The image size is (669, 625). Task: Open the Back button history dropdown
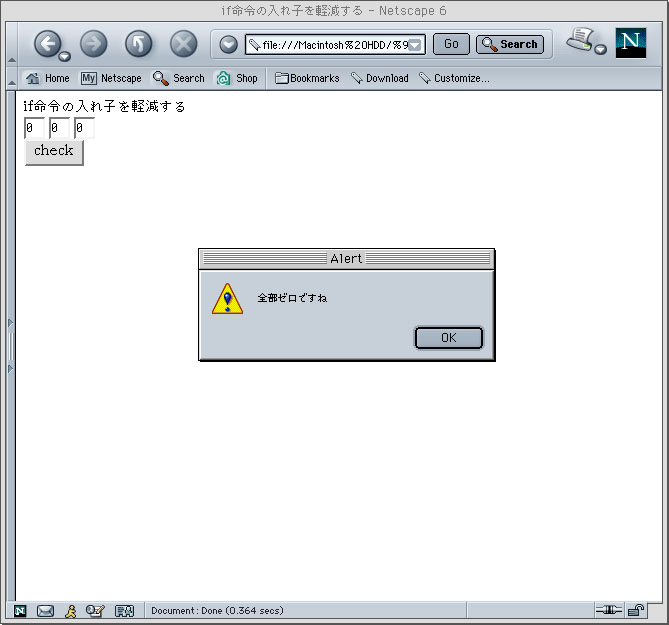click(64, 56)
